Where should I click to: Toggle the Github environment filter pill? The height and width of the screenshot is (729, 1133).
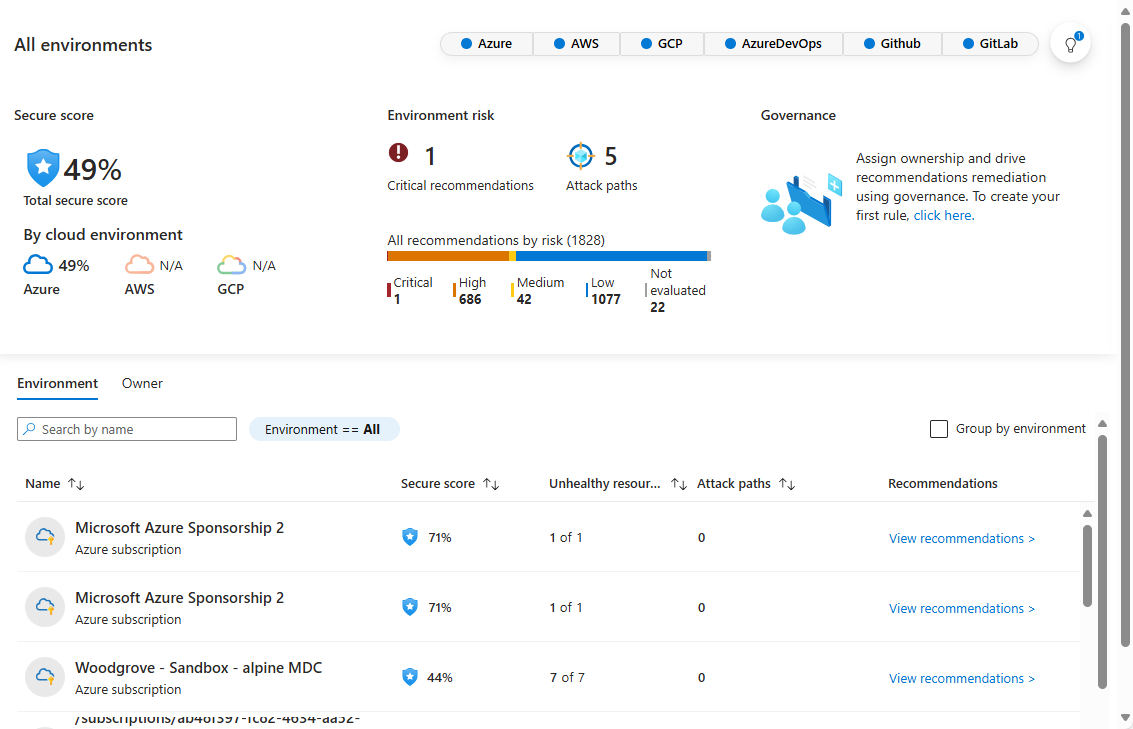pyautogui.click(x=892, y=44)
